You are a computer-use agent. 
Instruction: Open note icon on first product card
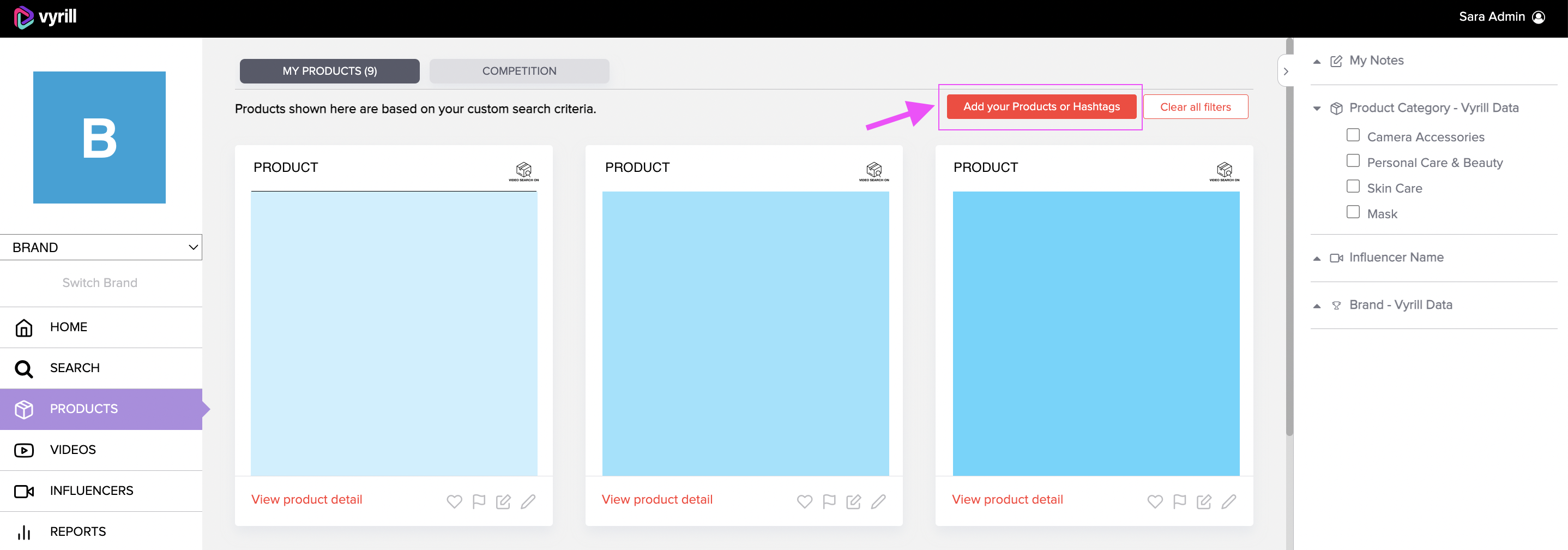(x=503, y=501)
